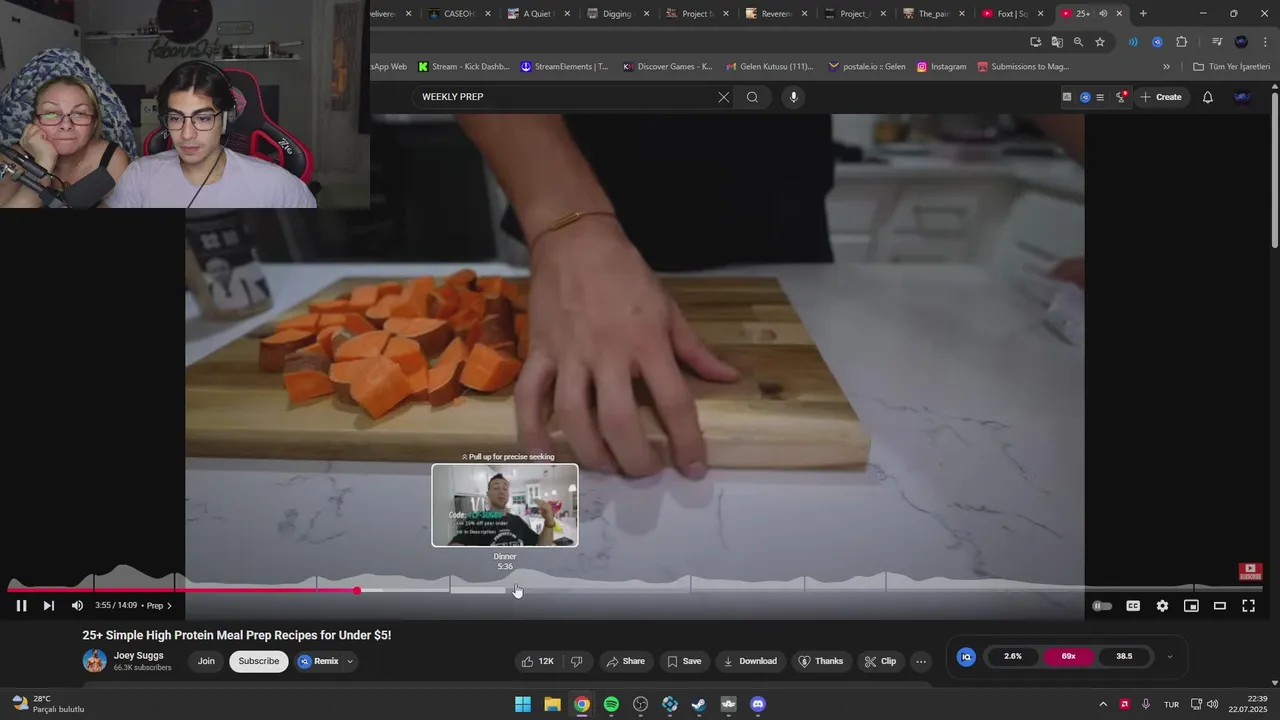
Task: Open Spotify from the taskbar
Action: [611, 704]
